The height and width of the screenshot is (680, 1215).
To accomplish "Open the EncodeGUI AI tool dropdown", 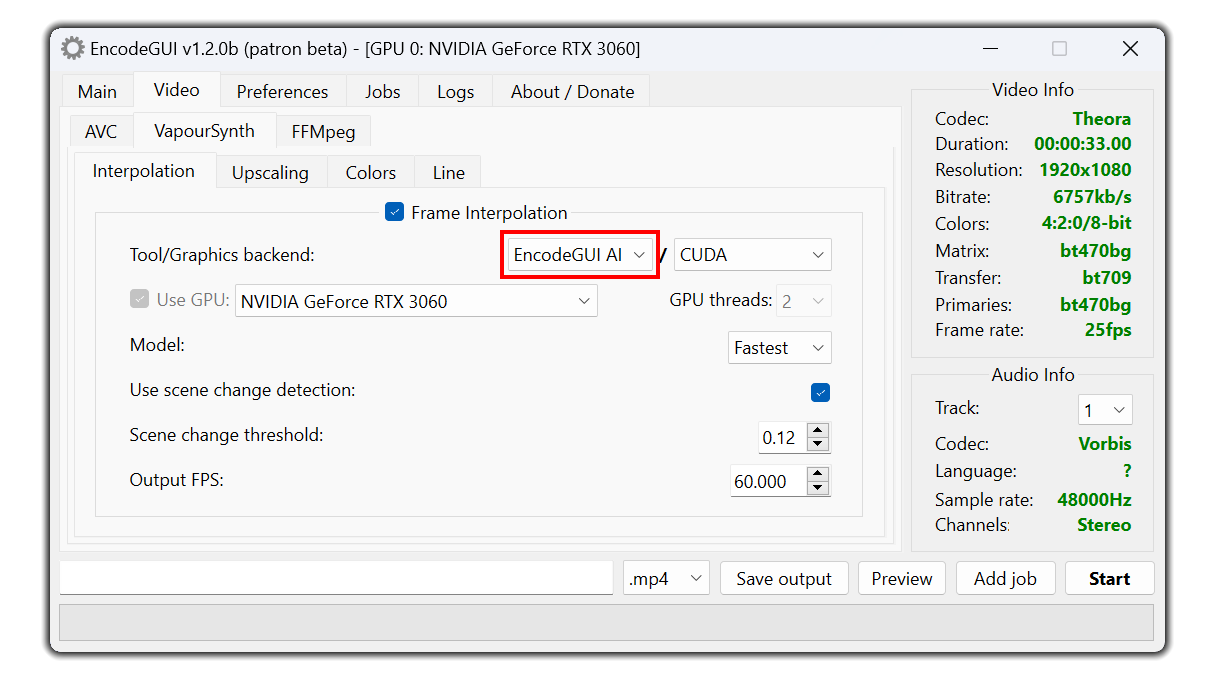I will [580, 255].
